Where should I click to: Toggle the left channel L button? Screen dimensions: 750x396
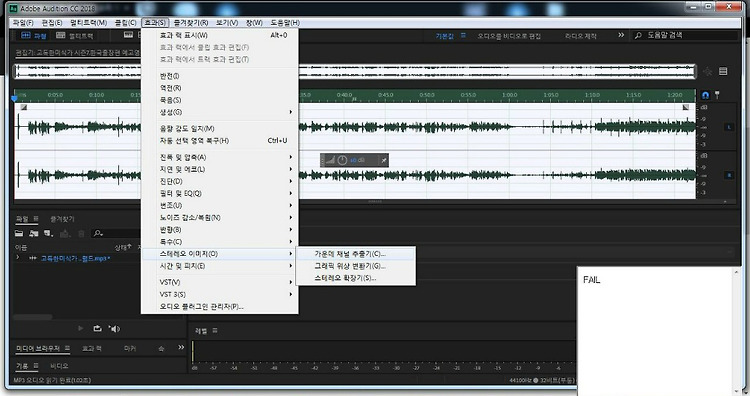[x=729, y=127]
